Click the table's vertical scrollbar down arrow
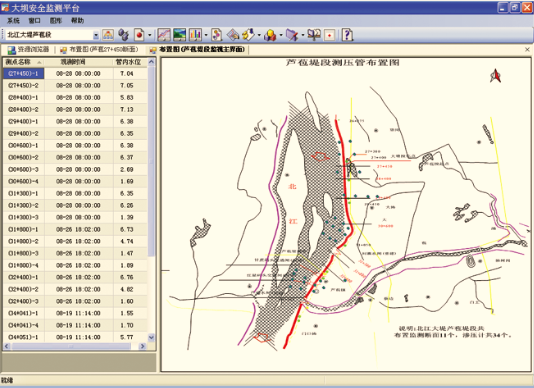Screen dimensions: 534x388 pos(152,337)
